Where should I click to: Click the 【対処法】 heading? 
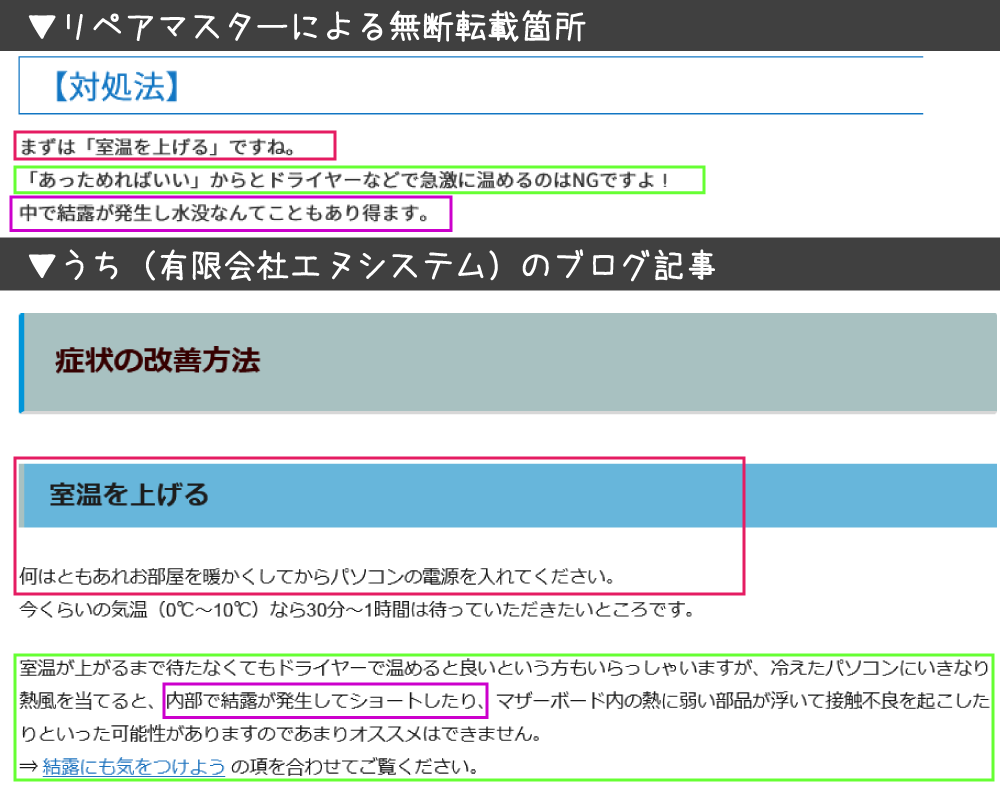click(115, 87)
